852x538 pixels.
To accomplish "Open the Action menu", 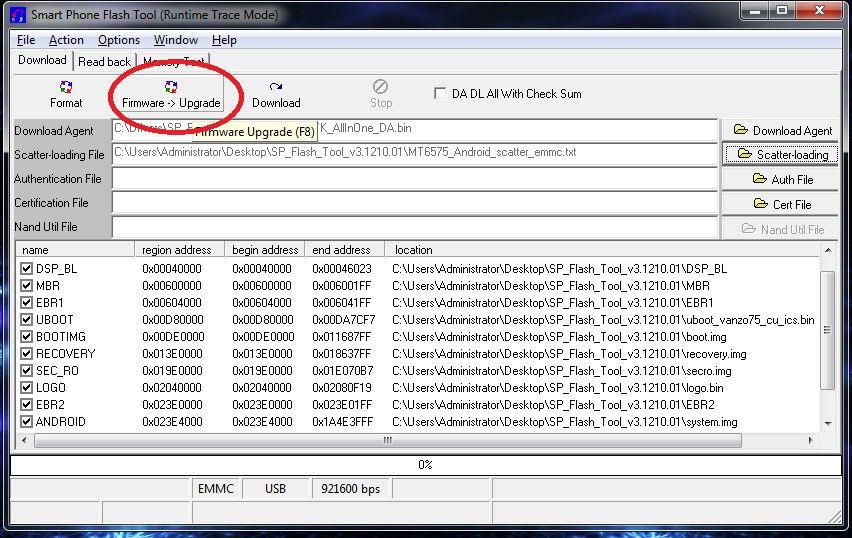I will point(66,40).
